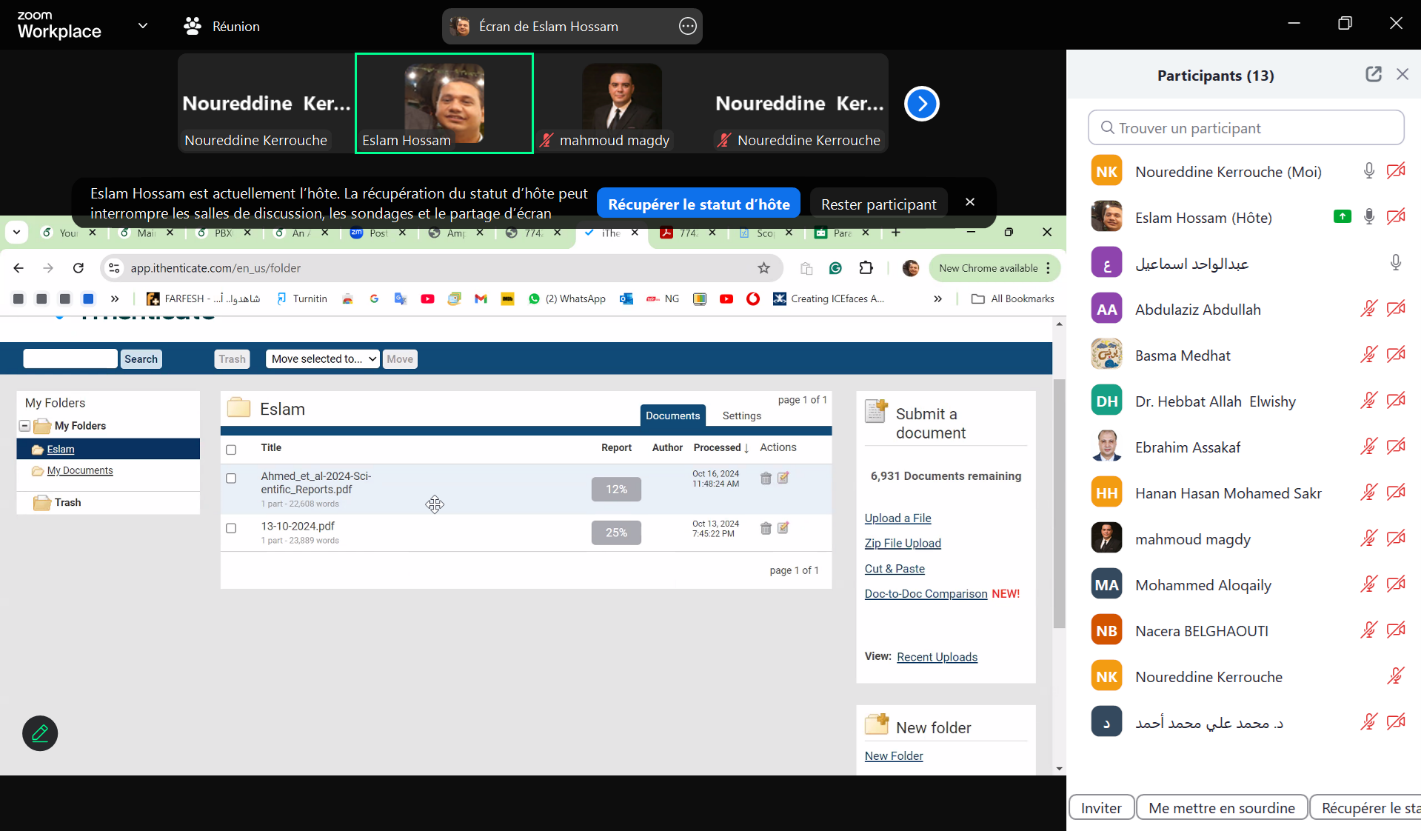Open the 'Move selected to...' dropdown

tap(322, 359)
